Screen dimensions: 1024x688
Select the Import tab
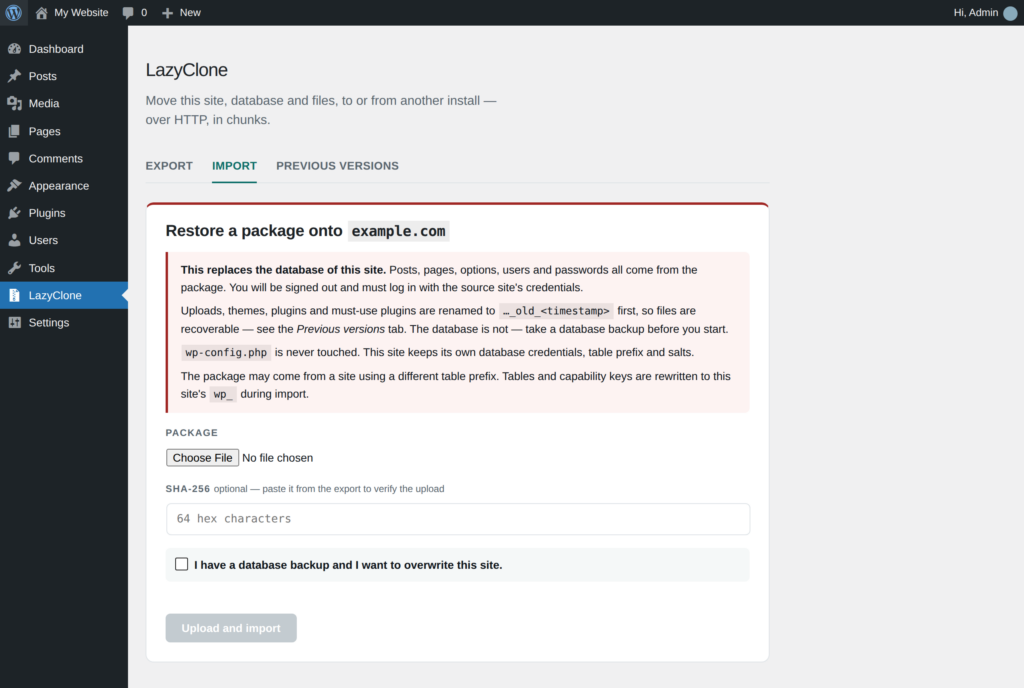click(234, 166)
